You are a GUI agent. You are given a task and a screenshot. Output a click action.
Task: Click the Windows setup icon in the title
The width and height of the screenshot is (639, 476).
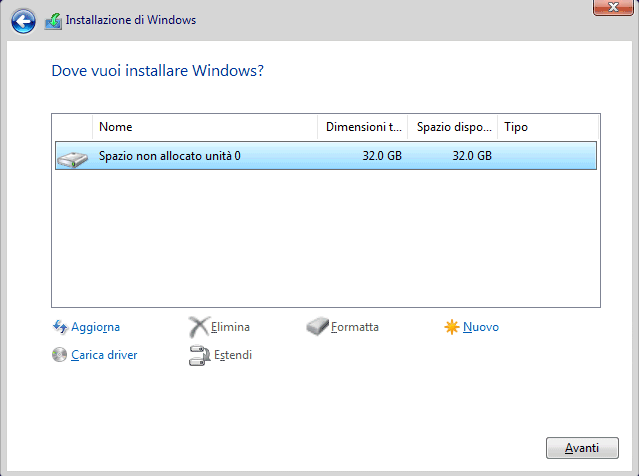(53, 21)
